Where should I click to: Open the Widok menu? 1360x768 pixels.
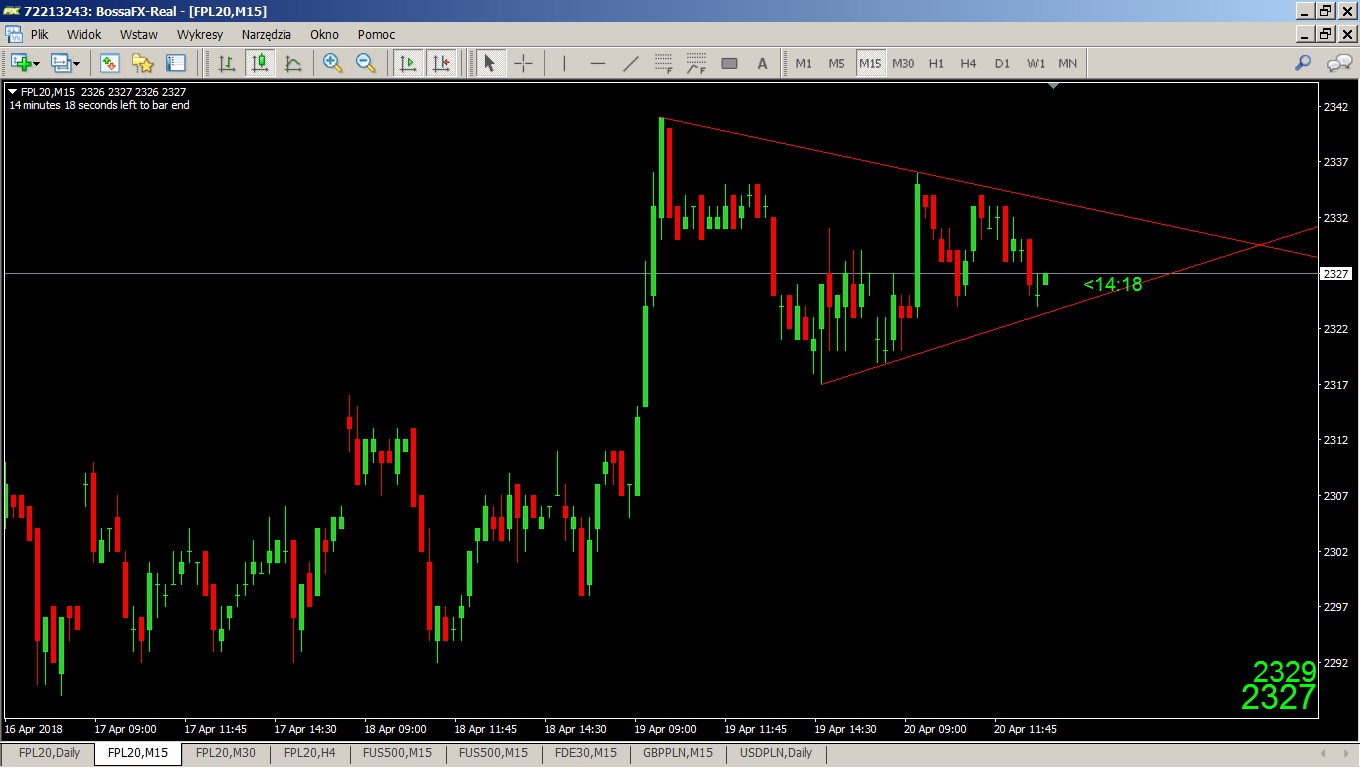tap(84, 34)
